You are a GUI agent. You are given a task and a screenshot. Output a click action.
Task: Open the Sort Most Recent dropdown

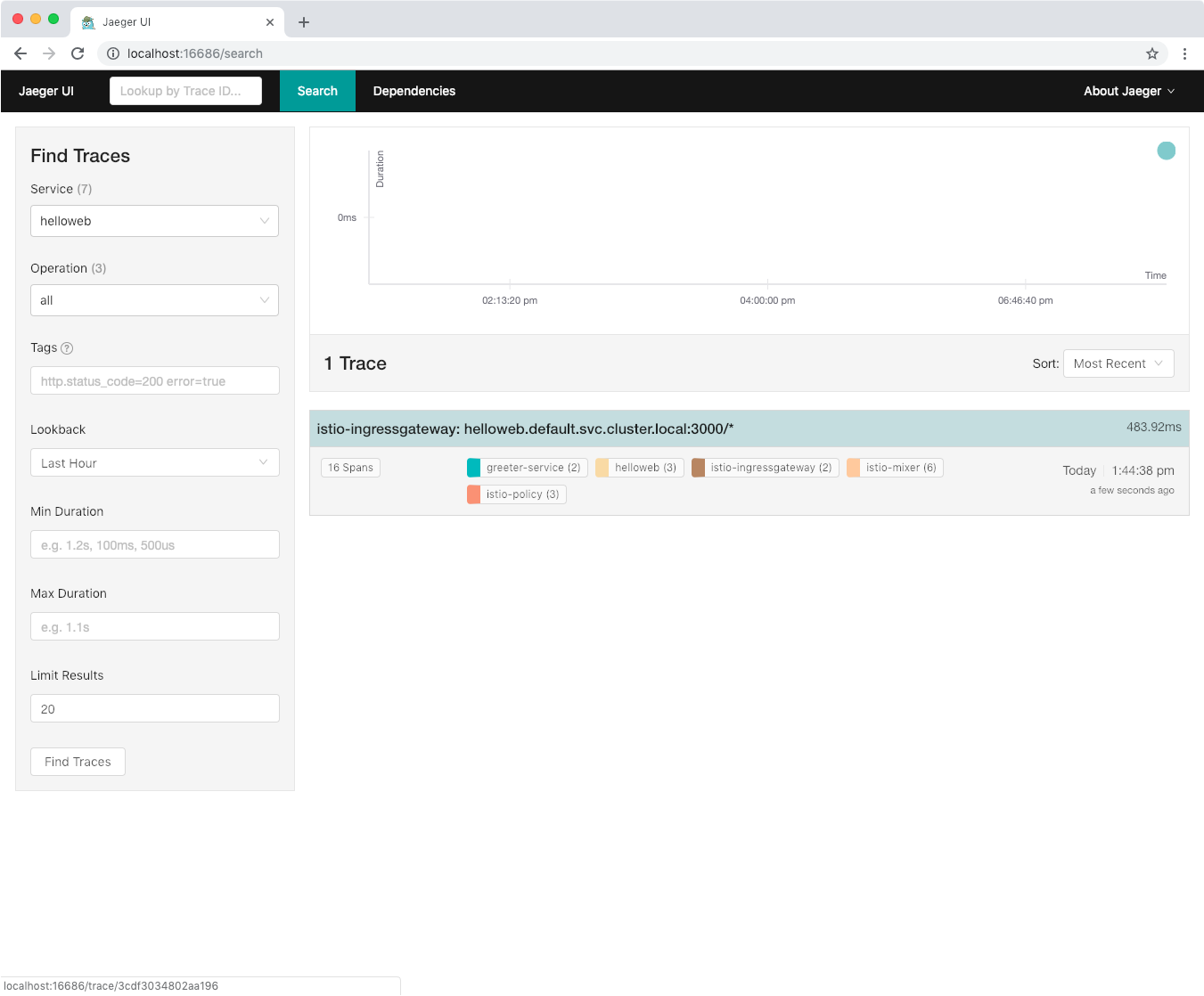point(1118,363)
